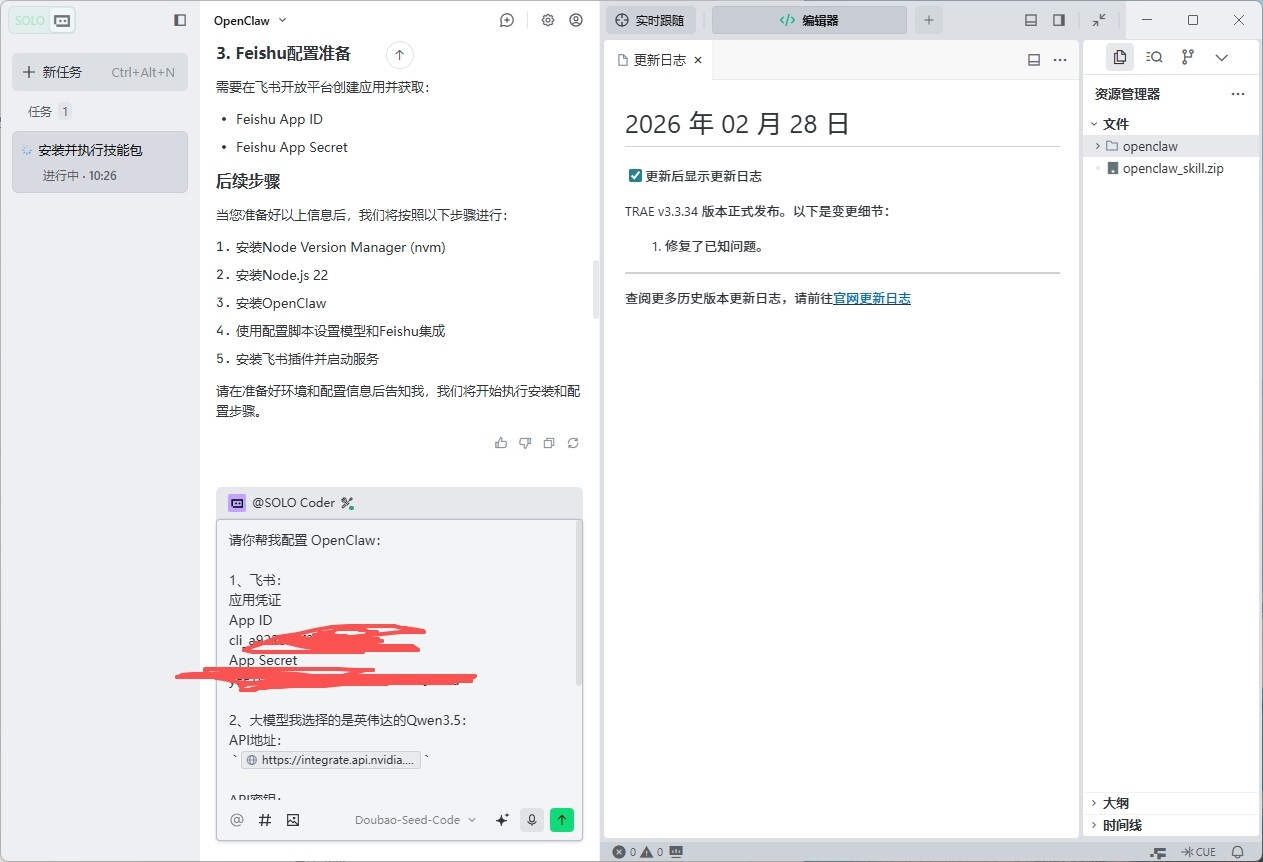Screen dimensions: 1263x862
Task: Click the thumbs down feedback icon
Action: pyautogui.click(x=525, y=443)
